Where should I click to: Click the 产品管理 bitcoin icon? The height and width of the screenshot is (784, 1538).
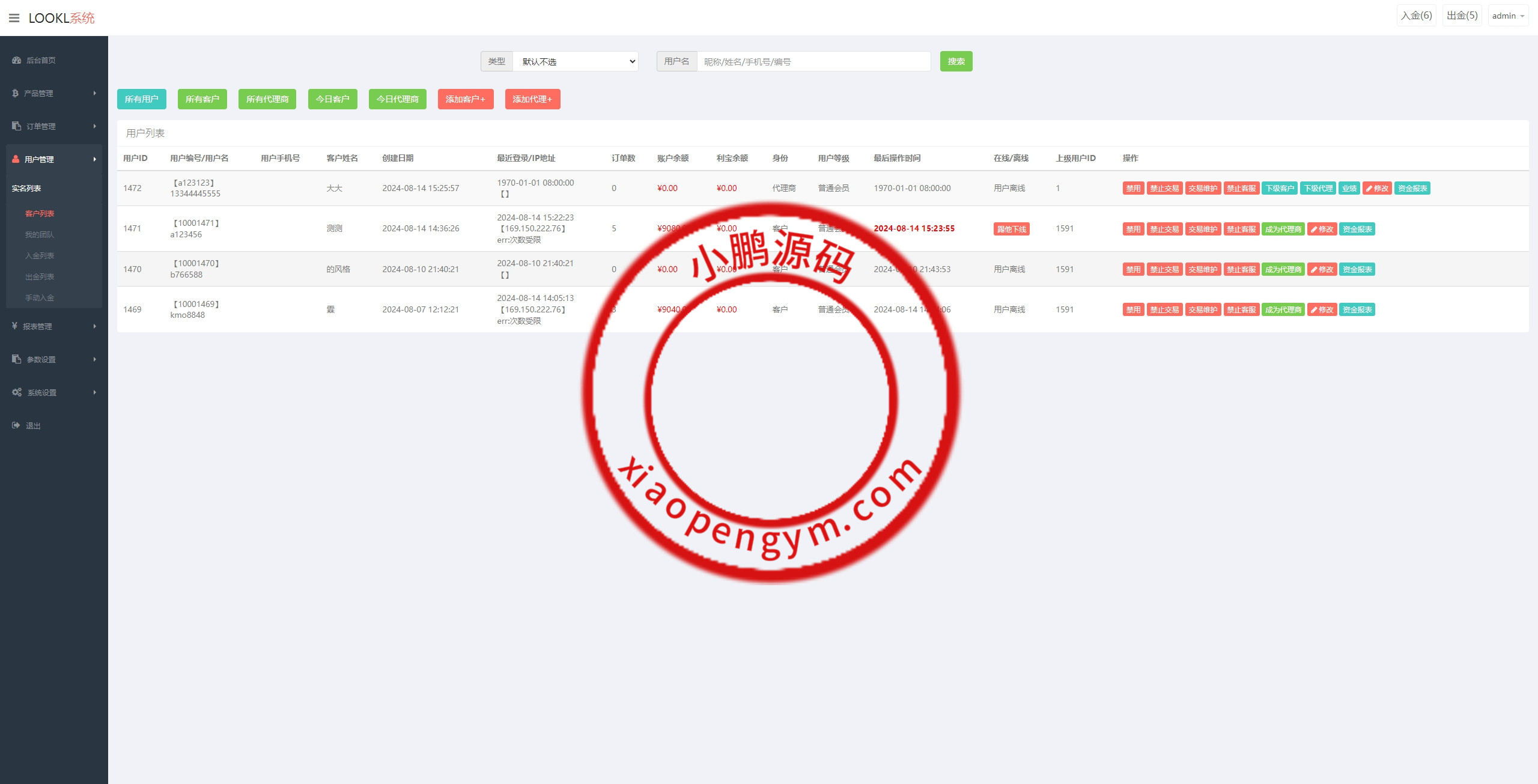(16, 93)
